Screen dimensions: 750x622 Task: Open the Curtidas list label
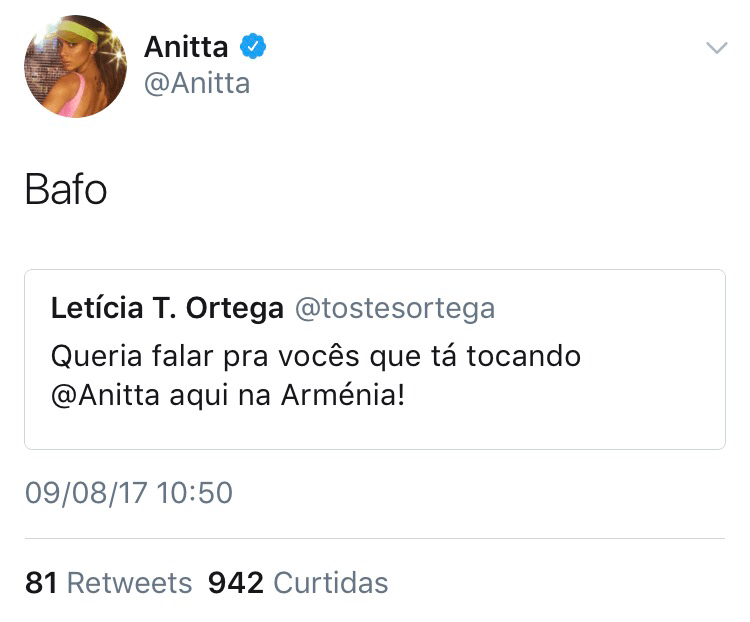(331, 583)
